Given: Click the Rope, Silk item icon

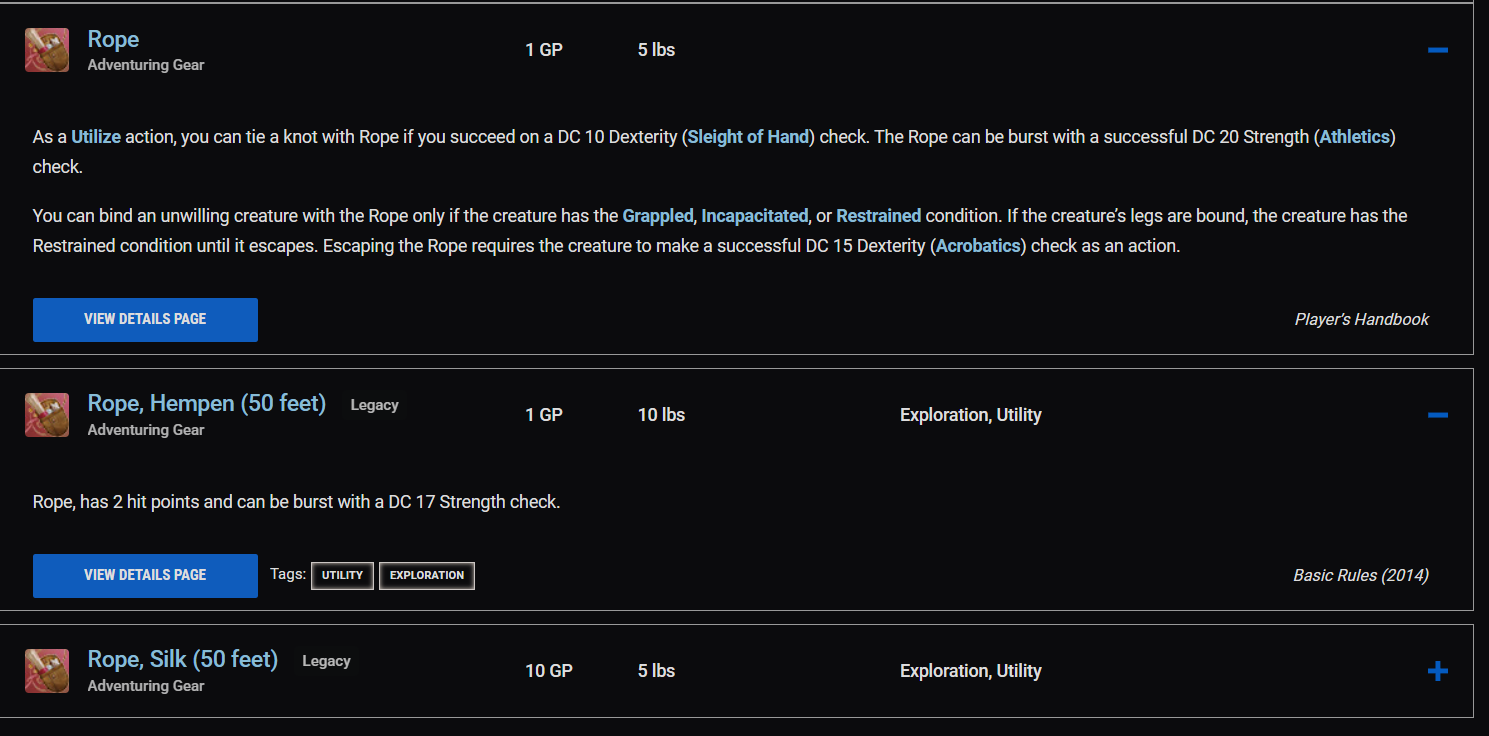Looking at the screenshot, I should (x=47, y=671).
